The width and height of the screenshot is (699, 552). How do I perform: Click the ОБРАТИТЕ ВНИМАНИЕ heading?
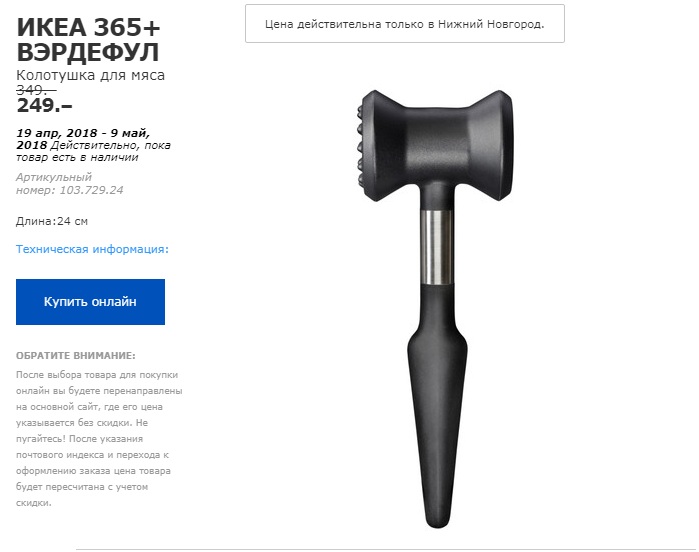click(x=76, y=356)
